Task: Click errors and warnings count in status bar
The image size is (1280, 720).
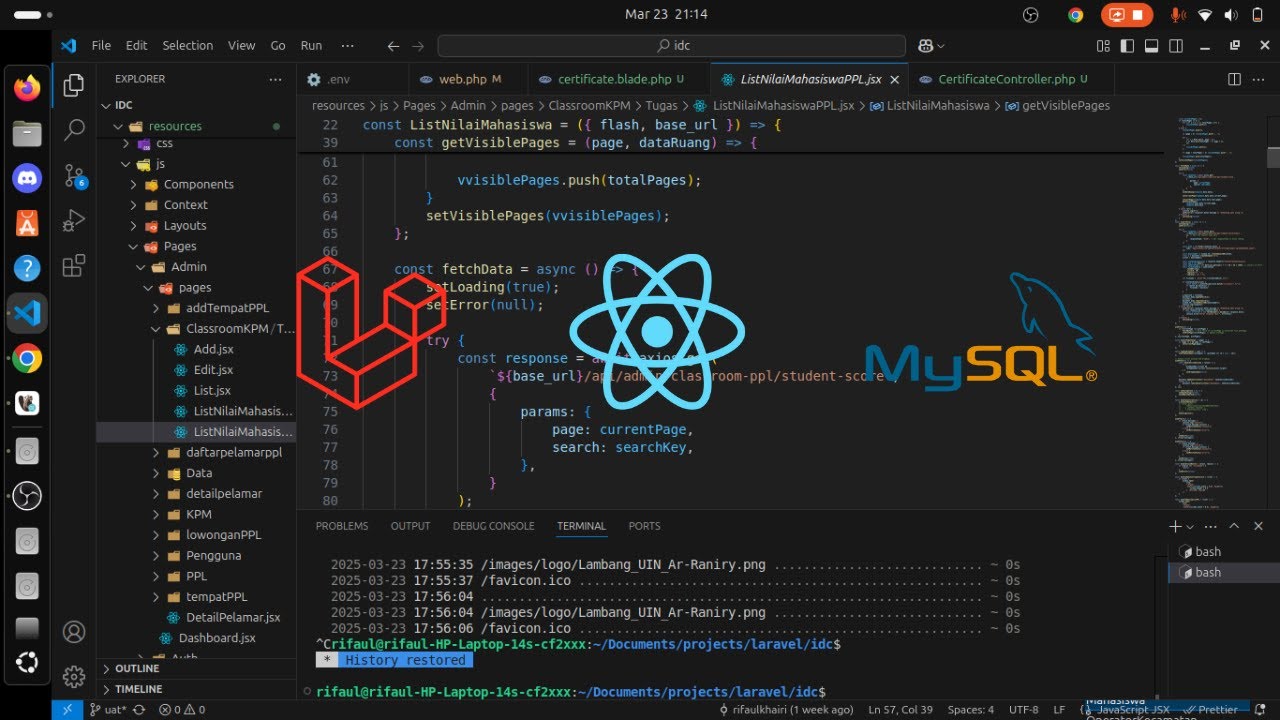Action: click(x=182, y=709)
